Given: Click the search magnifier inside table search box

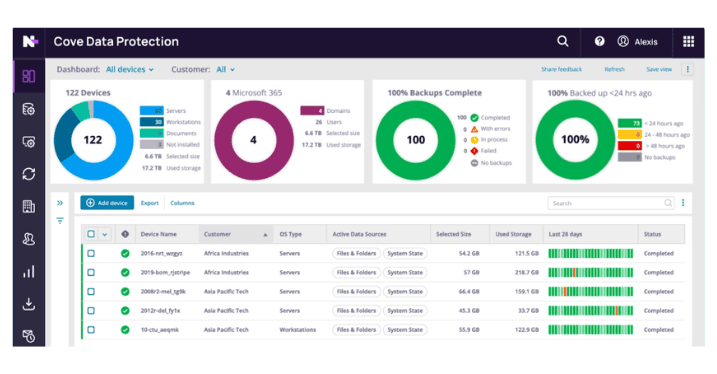Looking at the screenshot, I should (668, 203).
